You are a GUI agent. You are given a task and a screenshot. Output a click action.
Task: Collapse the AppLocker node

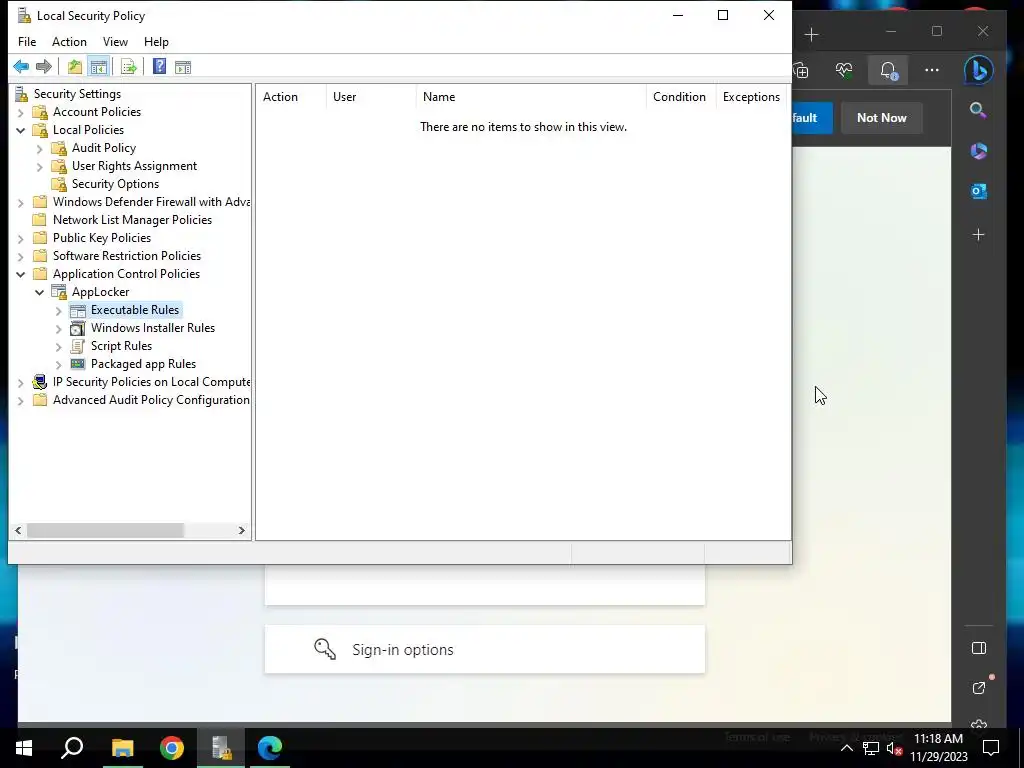pyautogui.click(x=39, y=292)
